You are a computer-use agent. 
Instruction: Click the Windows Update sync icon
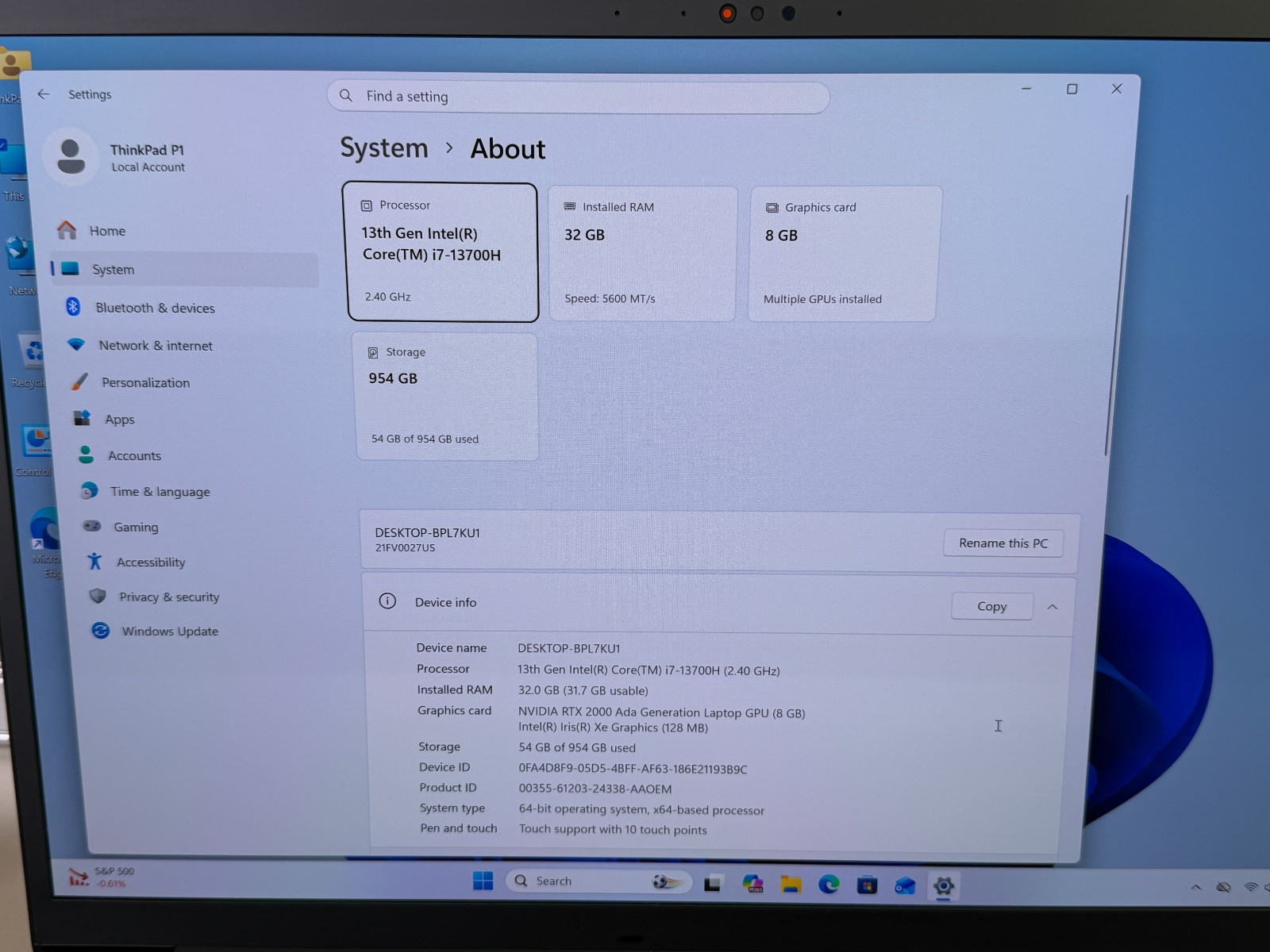(100, 631)
